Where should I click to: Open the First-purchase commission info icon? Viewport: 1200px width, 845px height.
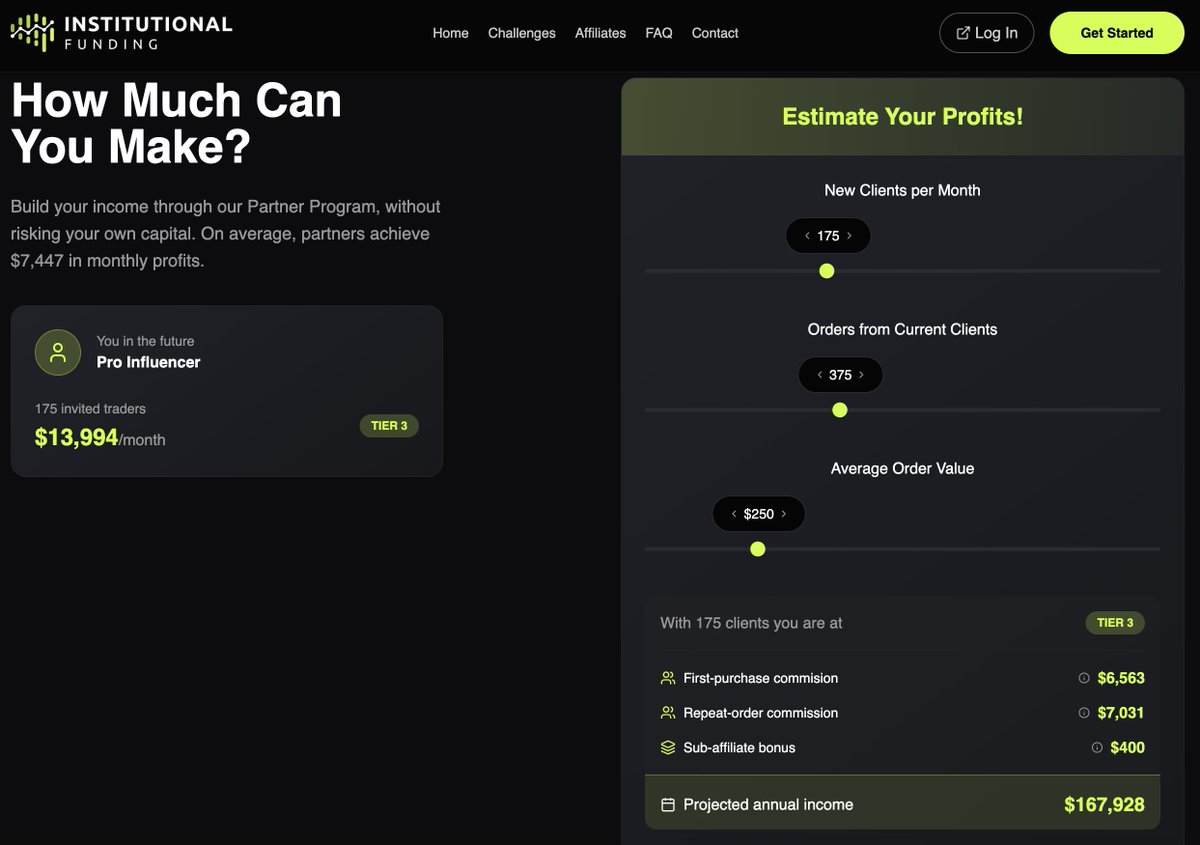pos(1084,678)
